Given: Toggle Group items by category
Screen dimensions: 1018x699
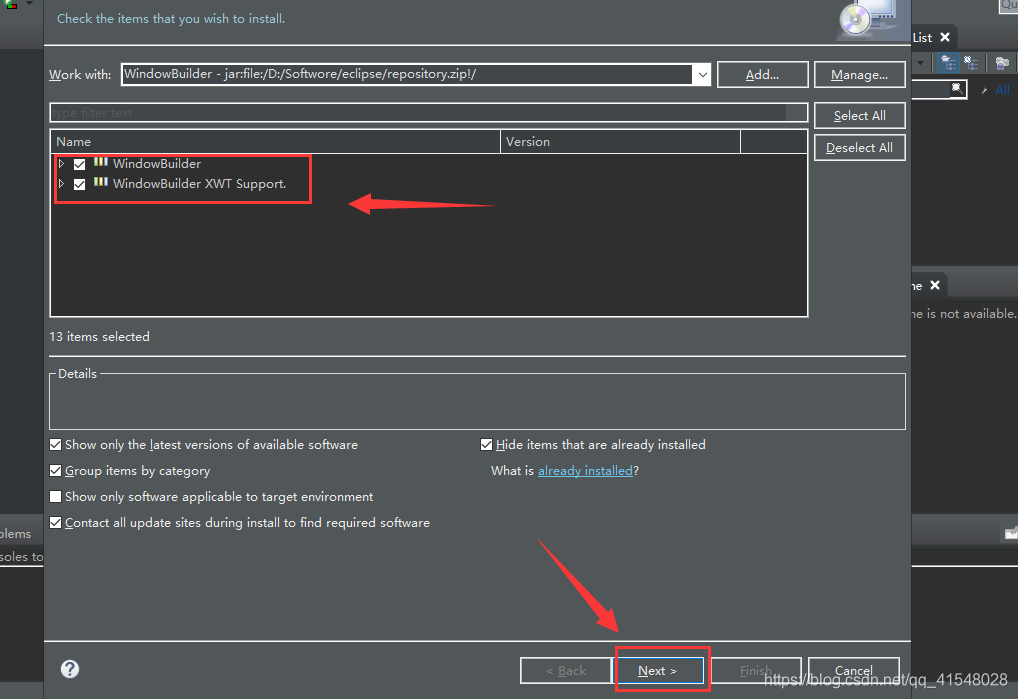Looking at the screenshot, I should 56,471.
